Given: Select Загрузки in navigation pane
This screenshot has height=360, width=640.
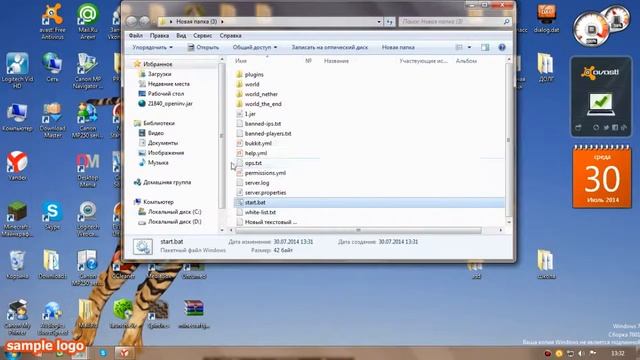Looking at the screenshot, I should tap(159, 74).
